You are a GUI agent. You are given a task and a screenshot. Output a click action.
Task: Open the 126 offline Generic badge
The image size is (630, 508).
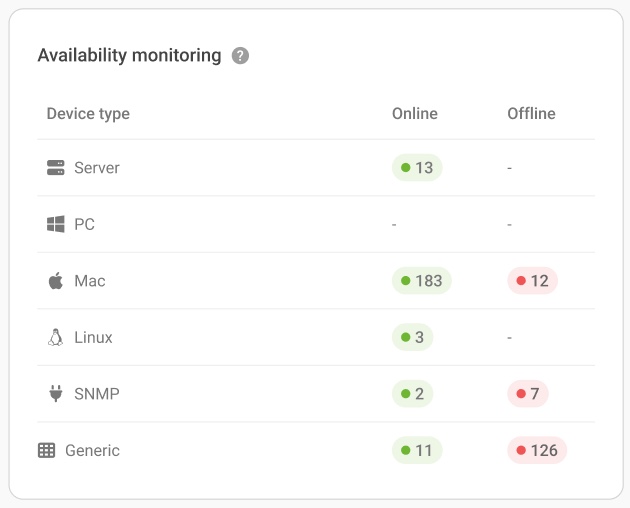coord(537,450)
